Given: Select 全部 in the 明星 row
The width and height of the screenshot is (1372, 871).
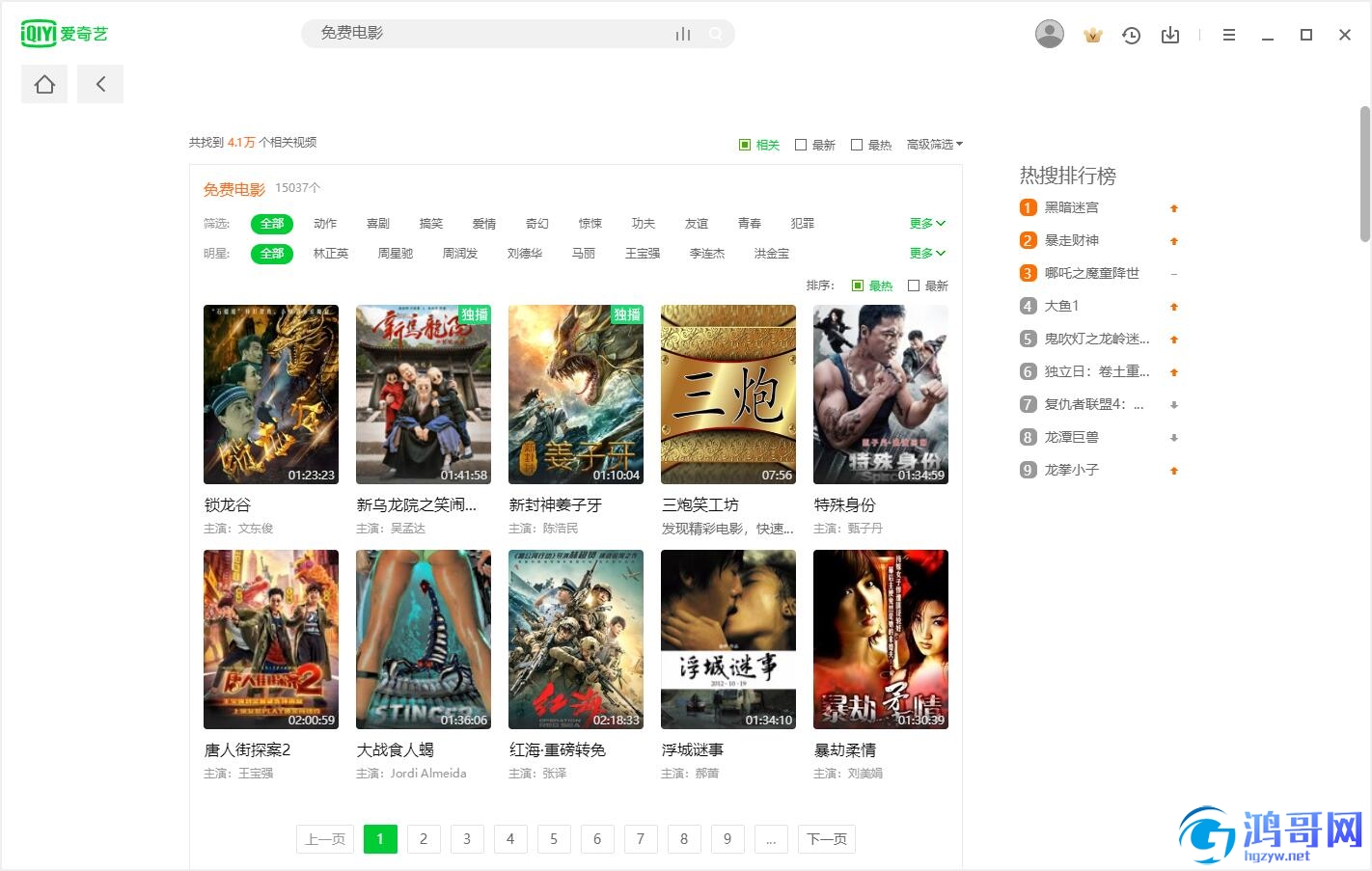Looking at the screenshot, I should pyautogui.click(x=272, y=254).
